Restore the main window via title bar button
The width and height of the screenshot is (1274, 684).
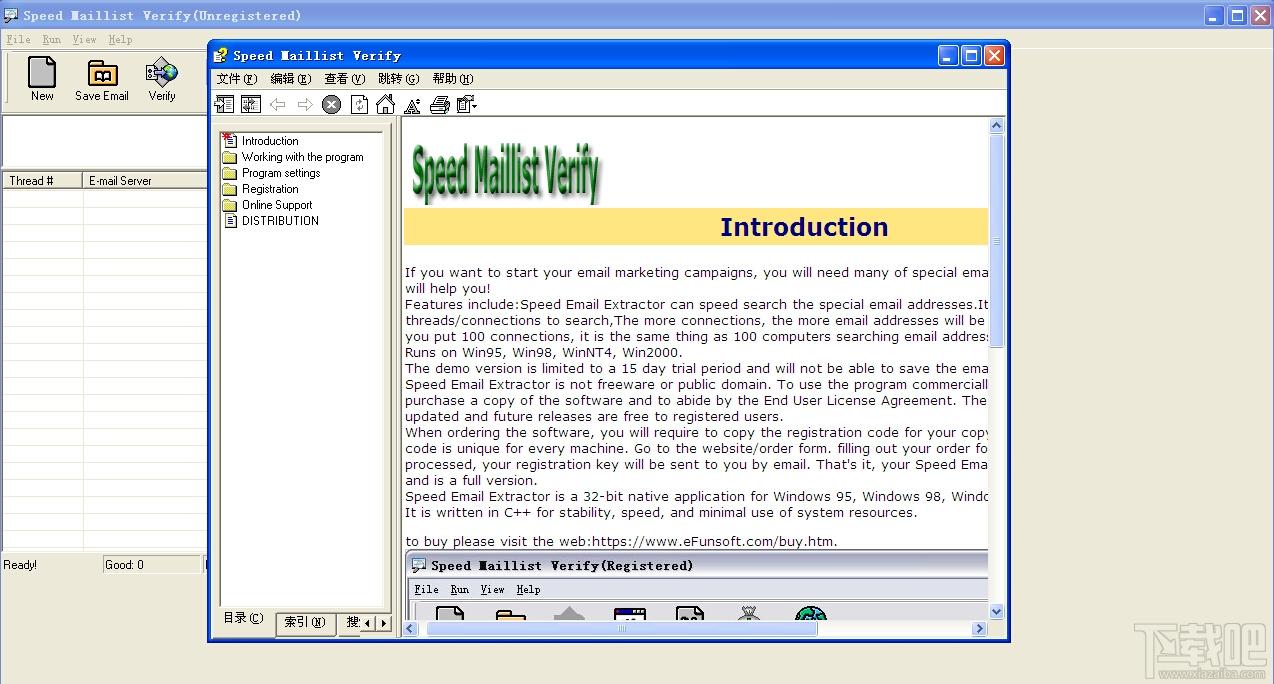point(1237,15)
